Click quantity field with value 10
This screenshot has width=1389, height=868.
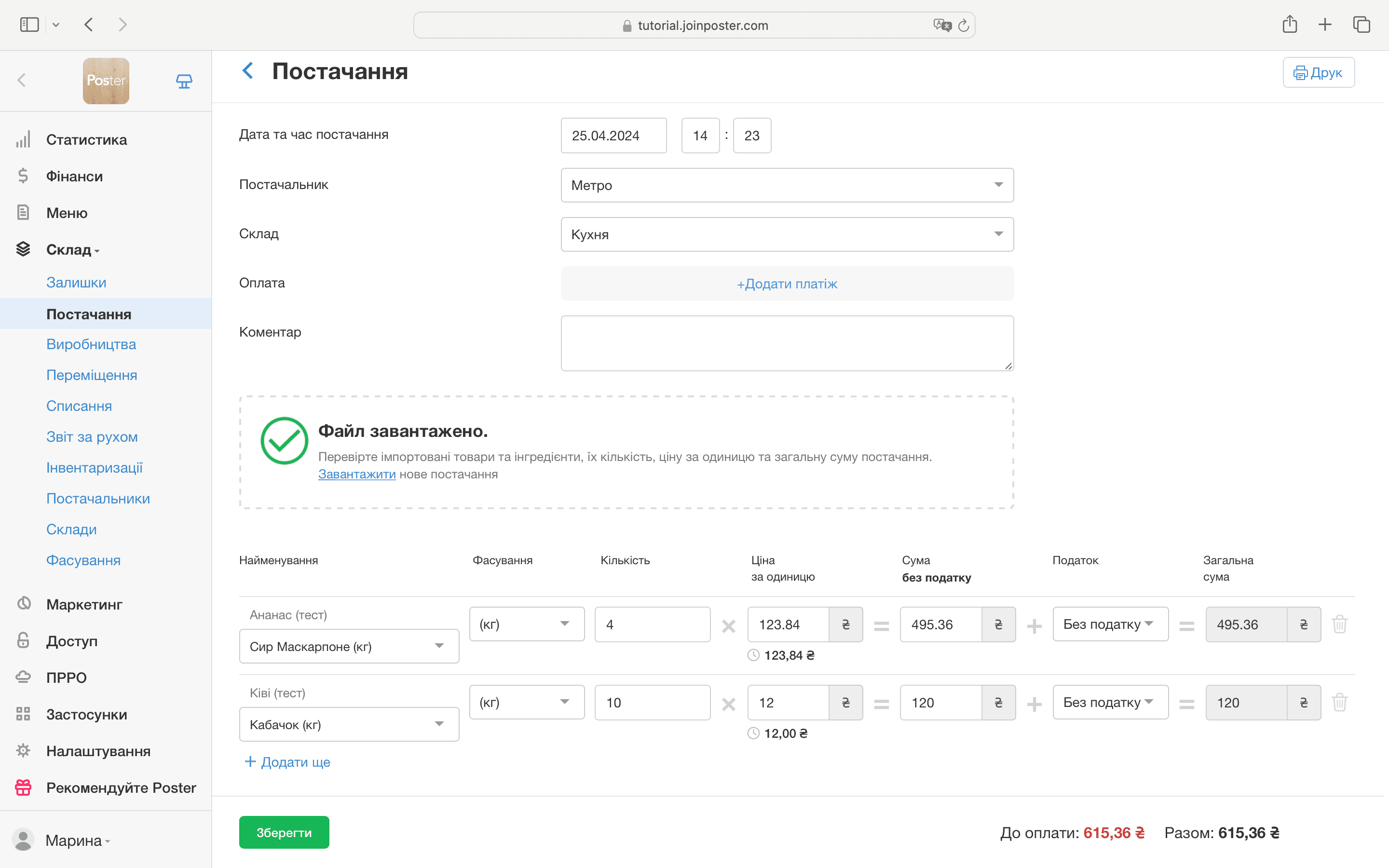pos(653,702)
